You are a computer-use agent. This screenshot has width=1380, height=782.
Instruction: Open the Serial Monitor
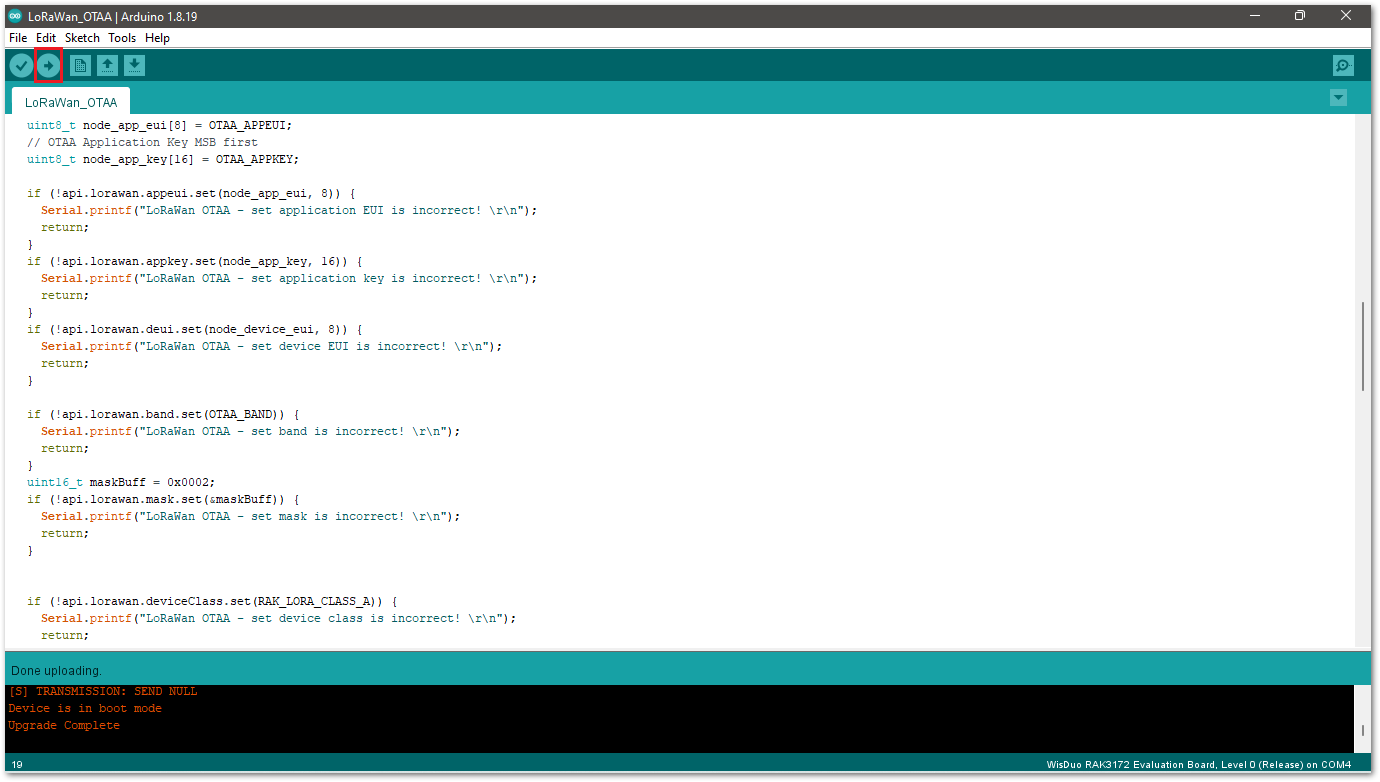pos(1343,65)
